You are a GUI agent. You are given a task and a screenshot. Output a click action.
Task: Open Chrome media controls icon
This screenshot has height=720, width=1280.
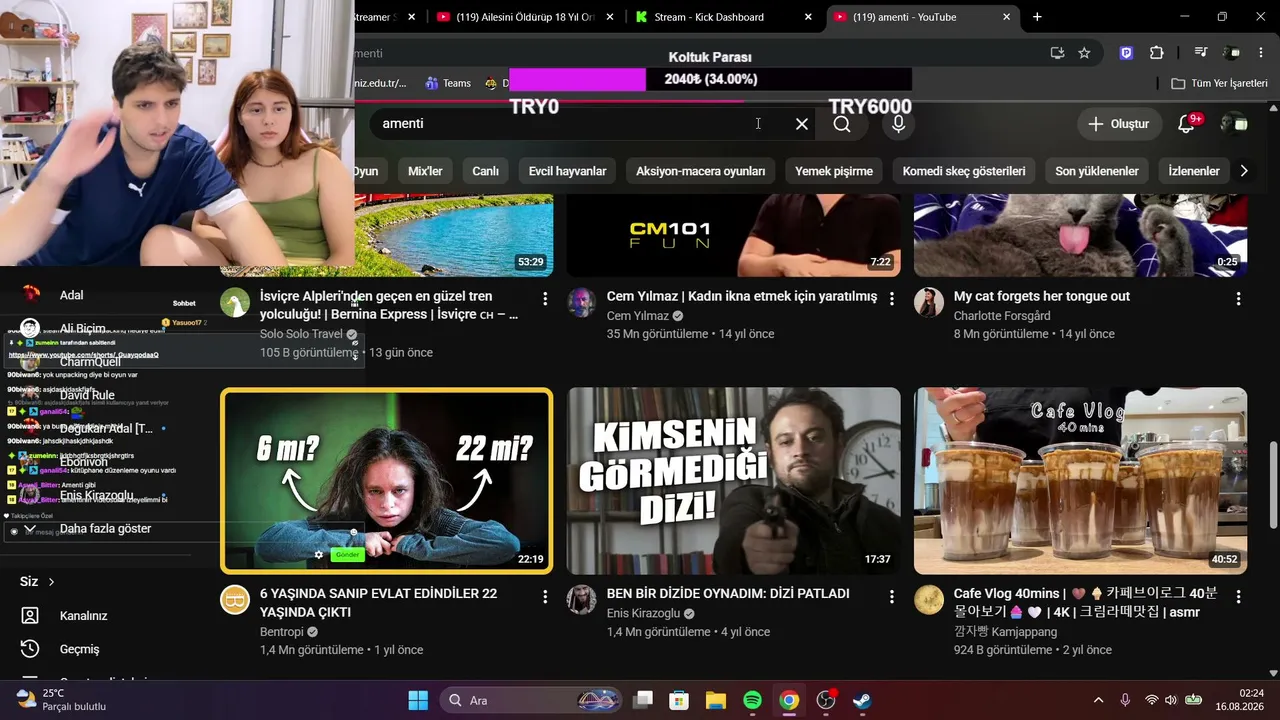(x=1201, y=53)
